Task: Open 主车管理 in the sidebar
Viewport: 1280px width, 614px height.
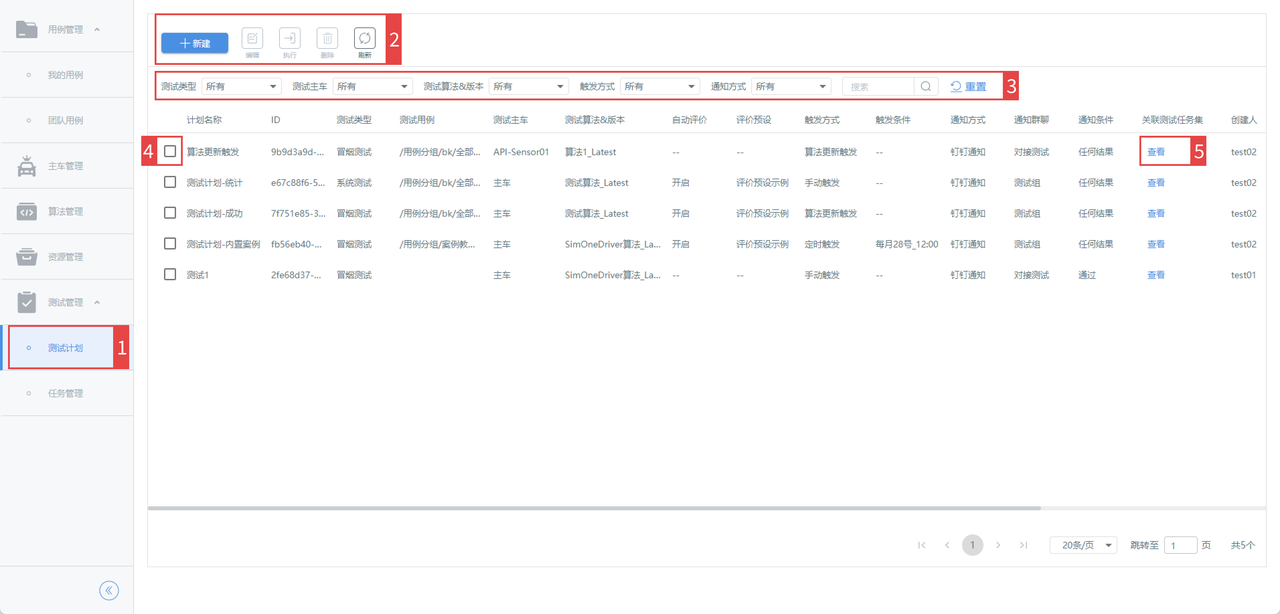Action: [x=66, y=166]
